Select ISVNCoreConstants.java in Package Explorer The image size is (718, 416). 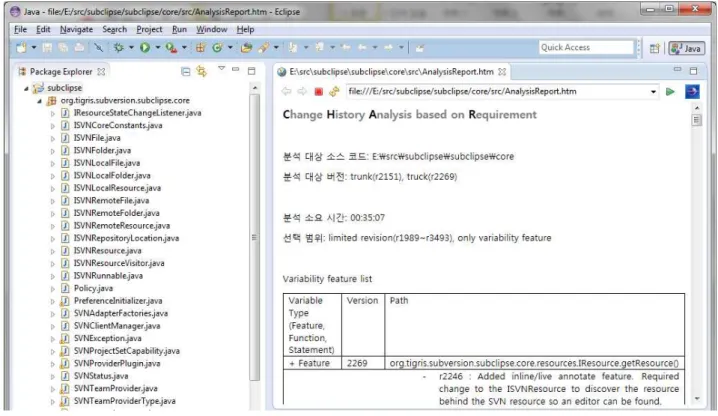click(118, 125)
